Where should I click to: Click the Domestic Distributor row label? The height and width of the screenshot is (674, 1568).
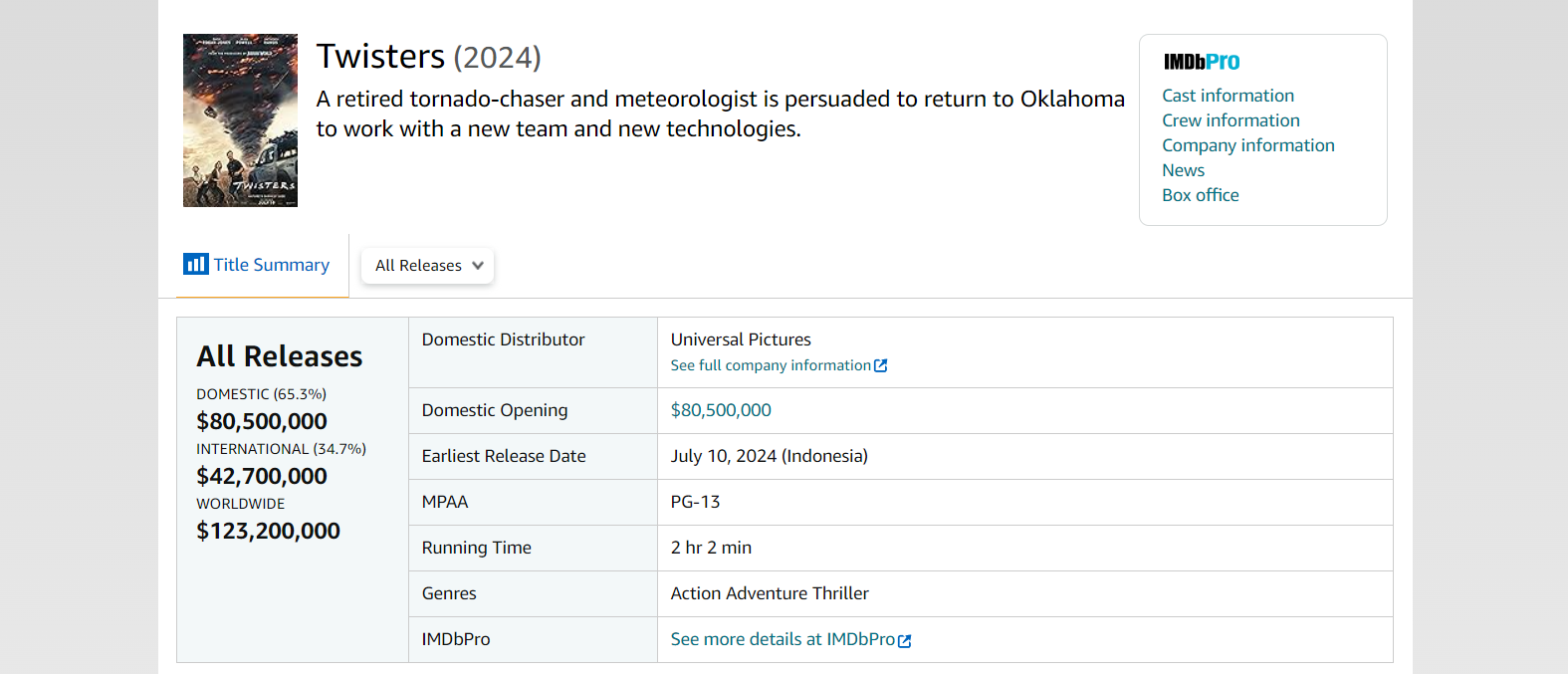click(503, 339)
